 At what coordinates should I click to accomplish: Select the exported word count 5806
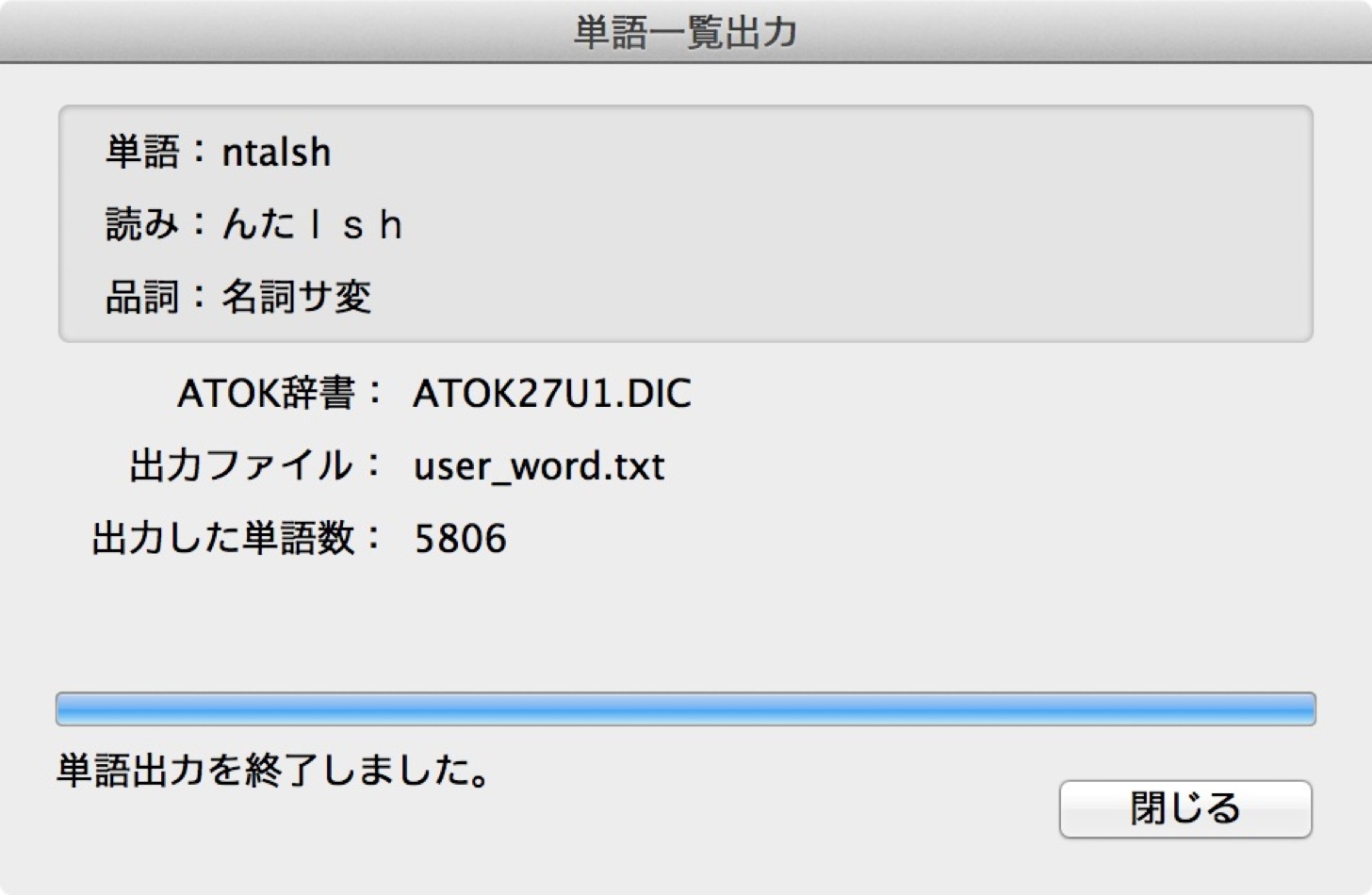click(461, 538)
